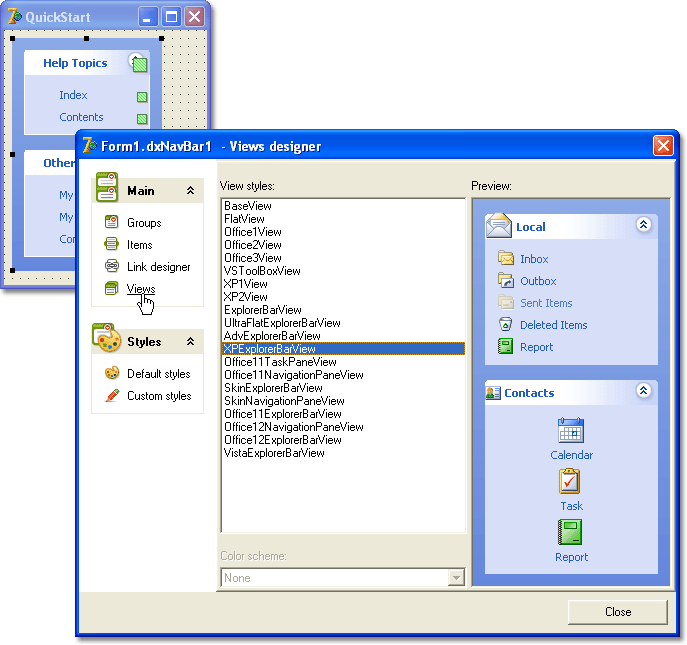
Task: Open the Color scheme dropdown
Action: (456, 578)
